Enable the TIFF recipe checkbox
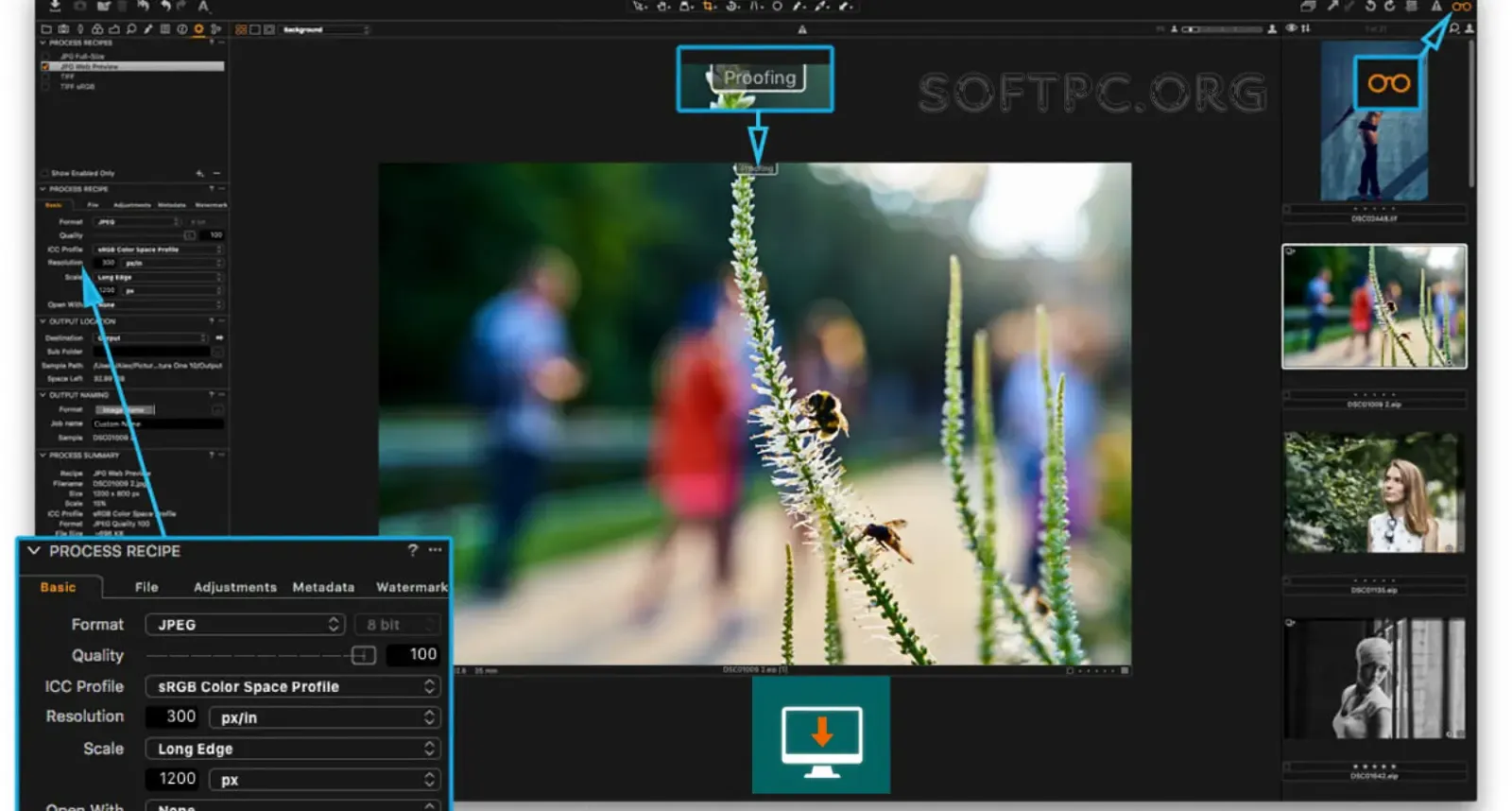The width and height of the screenshot is (1512, 811). tap(45, 77)
